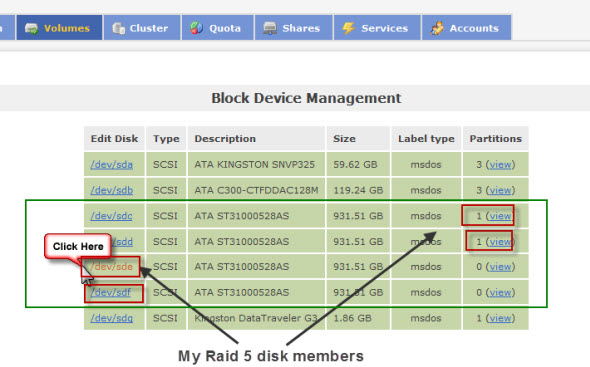Screen dimensions: 590x367
Task: Click the Size column header
Action: [358, 139]
